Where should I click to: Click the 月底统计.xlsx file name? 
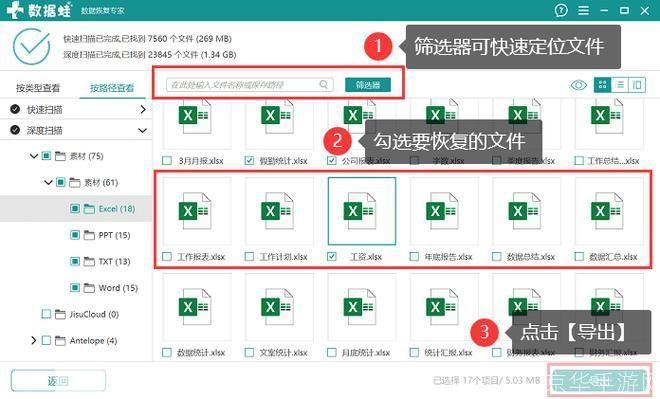(366, 353)
